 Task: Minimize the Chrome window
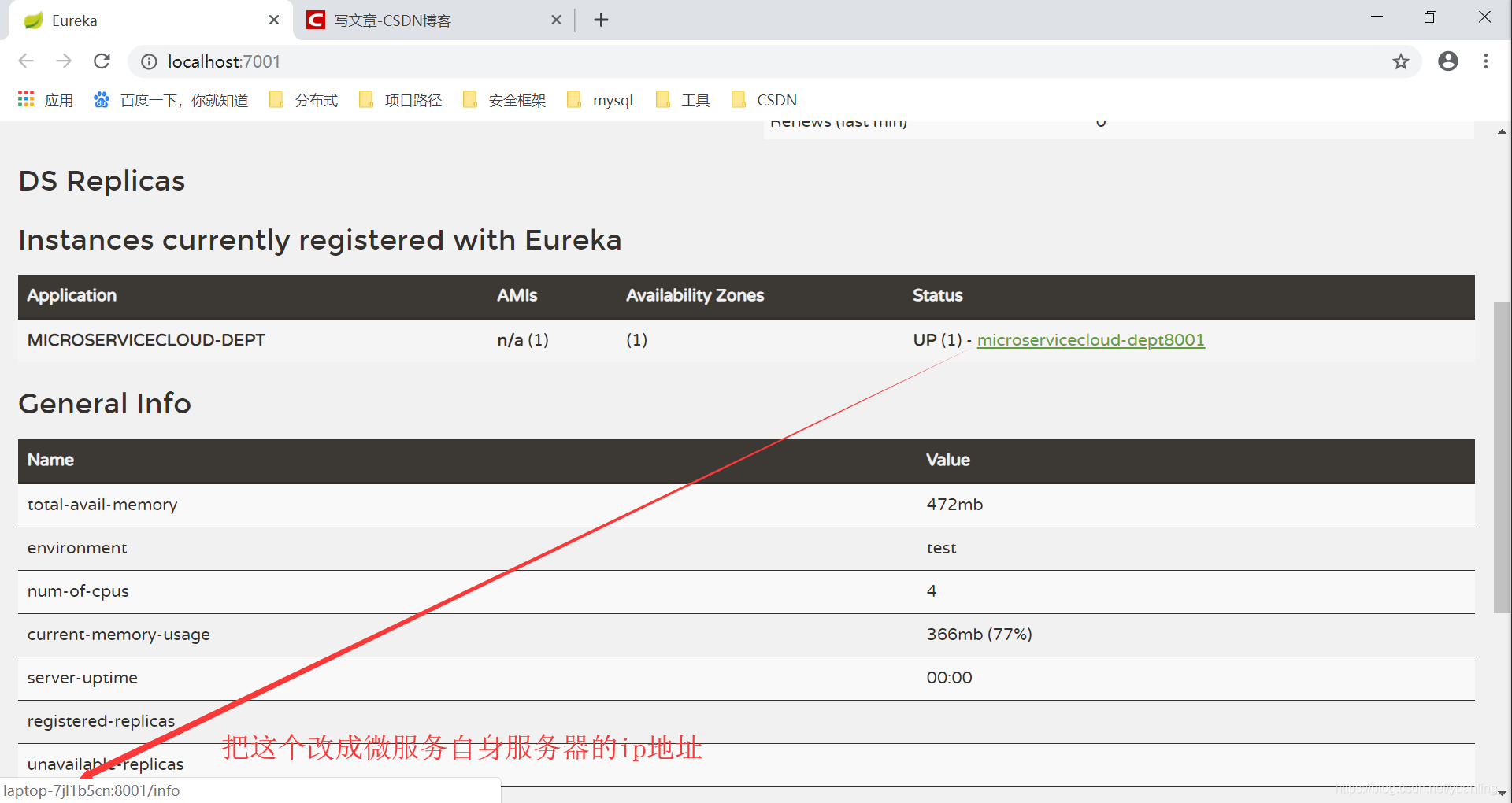[1377, 17]
